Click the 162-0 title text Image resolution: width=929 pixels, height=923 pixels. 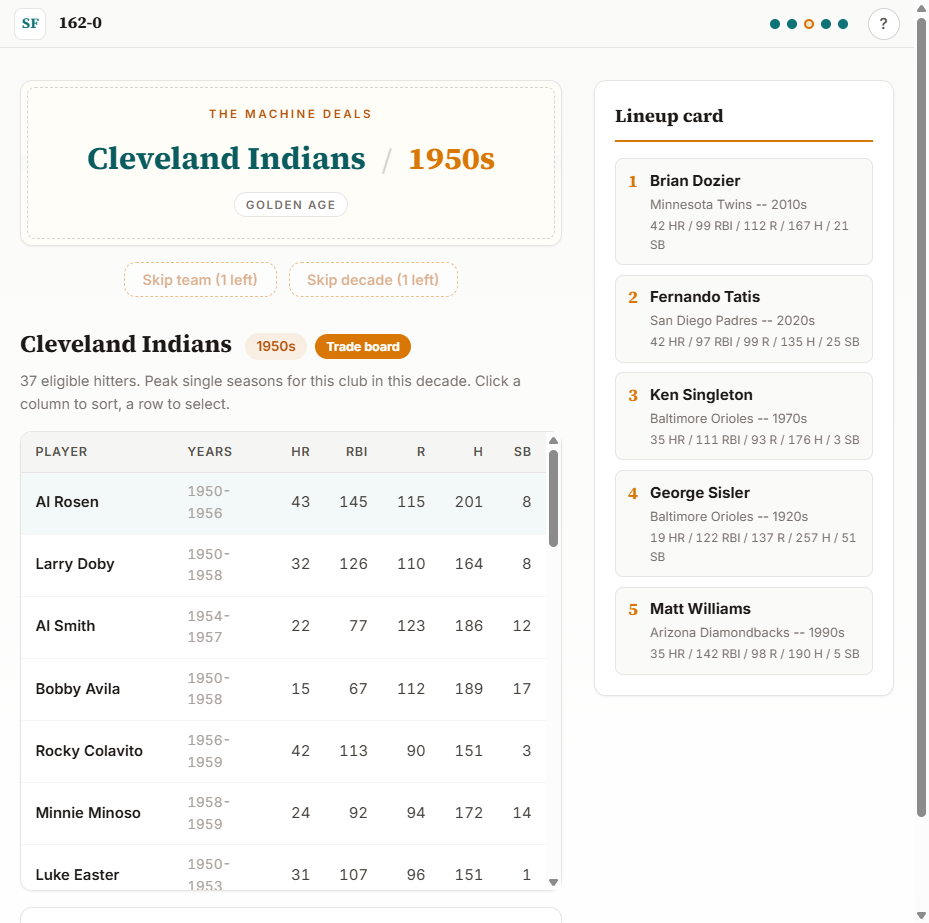[80, 23]
